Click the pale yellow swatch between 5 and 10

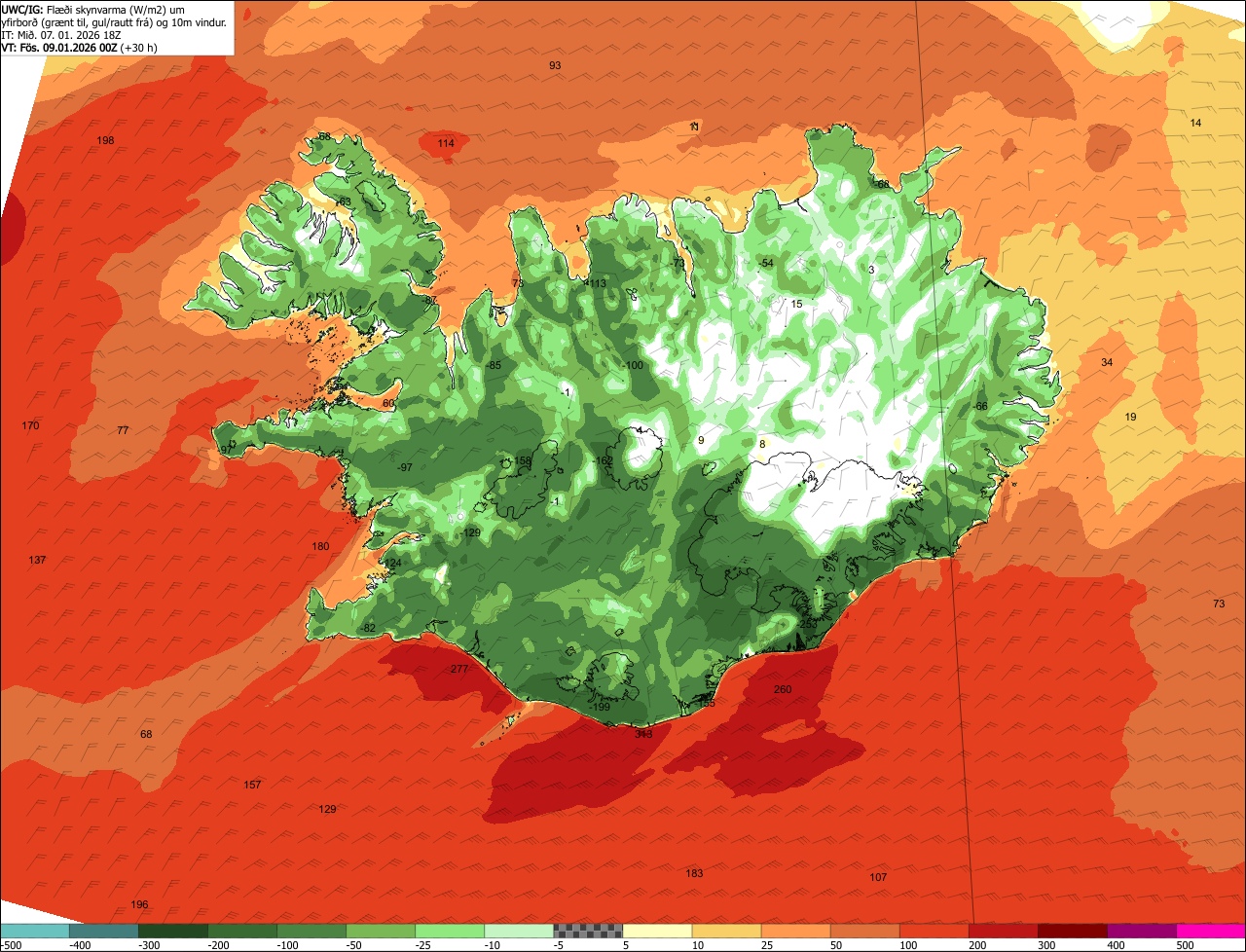coord(657,930)
